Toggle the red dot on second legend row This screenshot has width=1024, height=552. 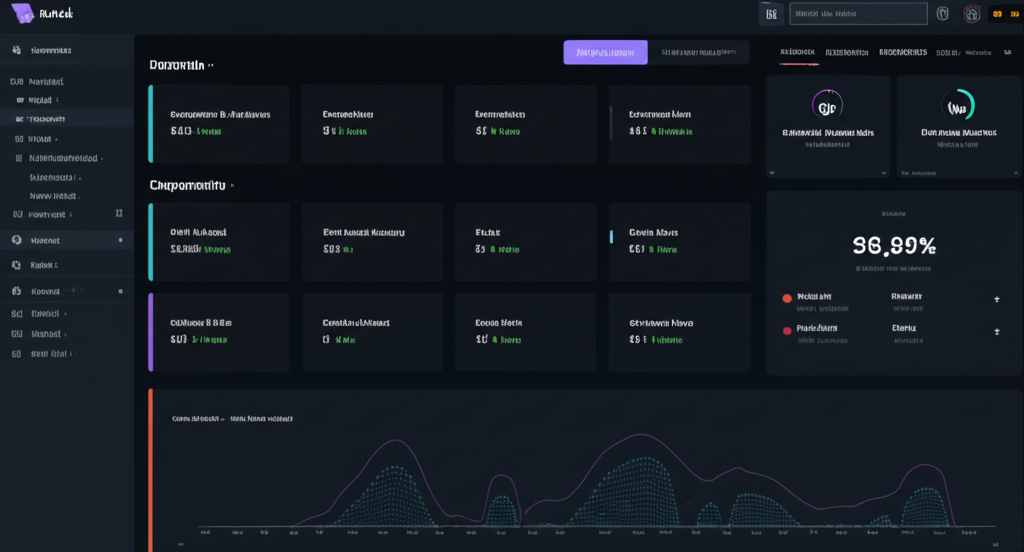(x=786, y=329)
